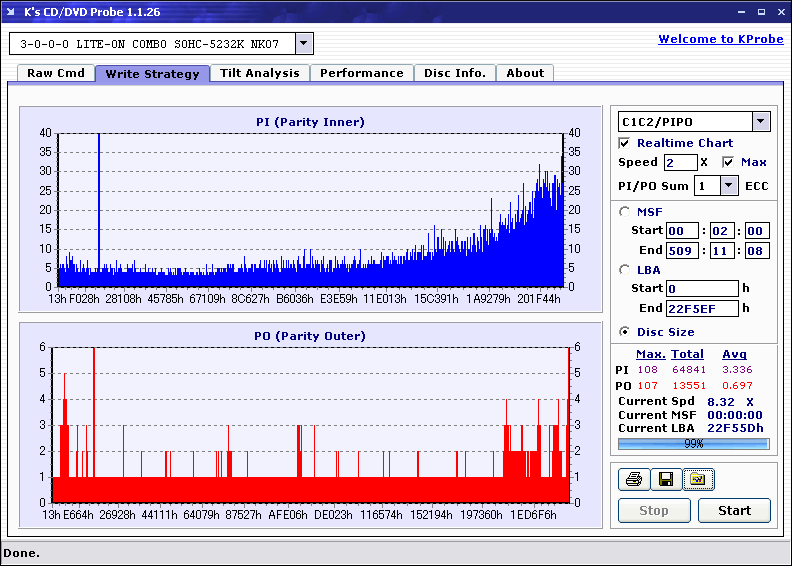Image resolution: width=792 pixels, height=566 pixels.
Task: Open the PI/PO Sum ECC dropdown
Action: click(x=728, y=185)
